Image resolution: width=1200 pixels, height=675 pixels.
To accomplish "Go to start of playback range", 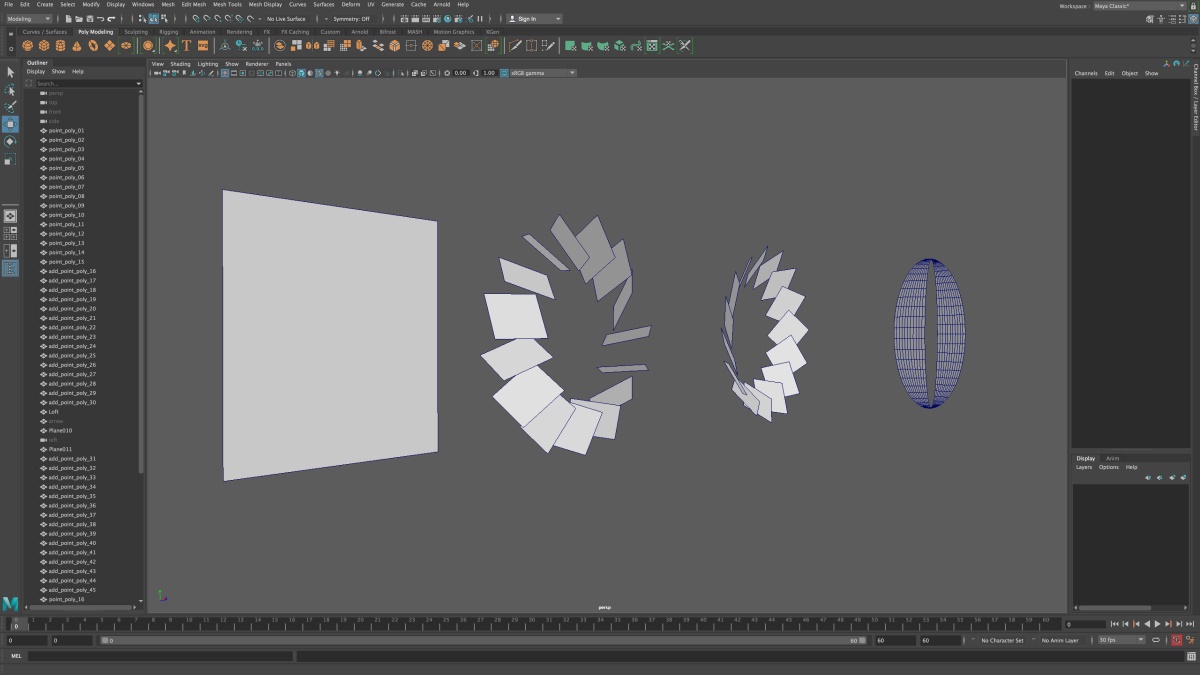I will (1115, 624).
